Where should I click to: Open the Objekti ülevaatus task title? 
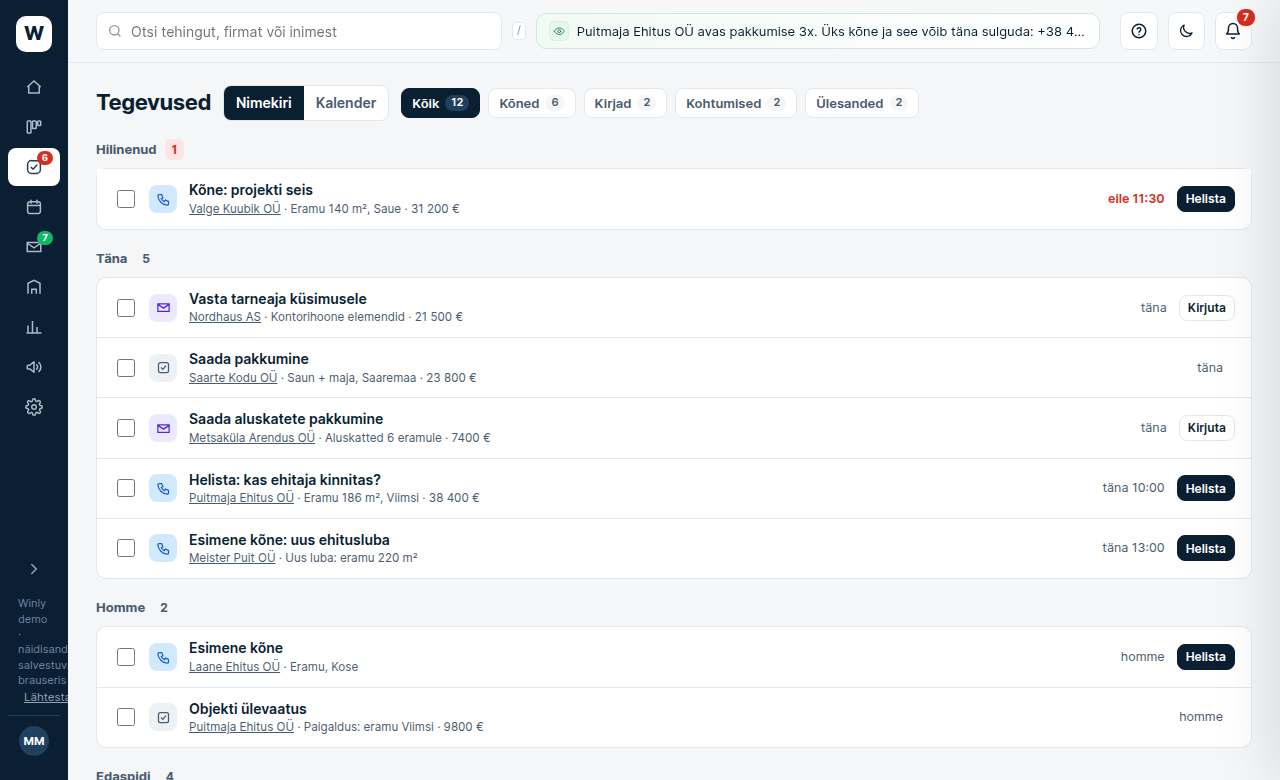click(248, 709)
